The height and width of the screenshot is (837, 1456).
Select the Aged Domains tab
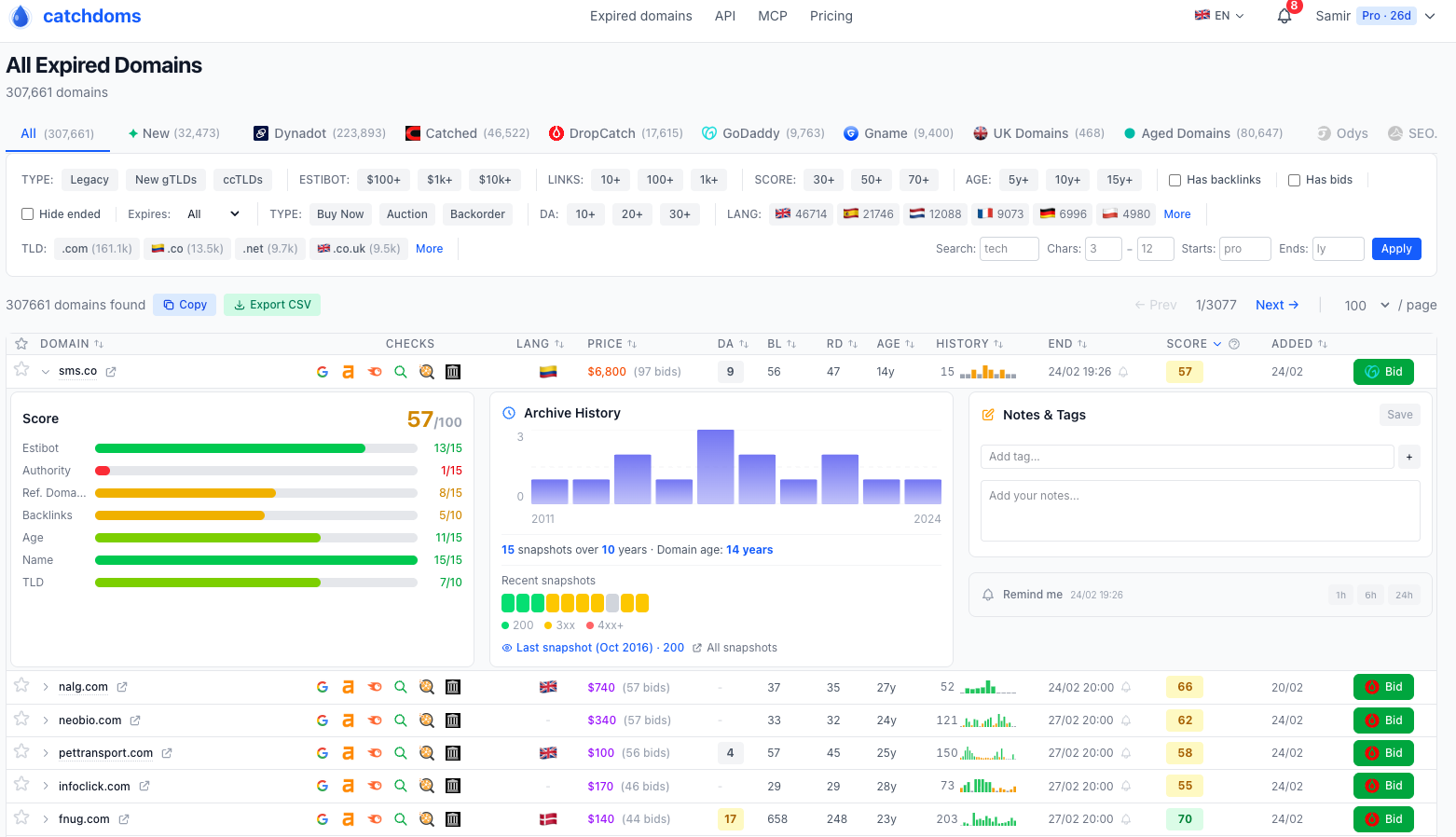click(1203, 133)
